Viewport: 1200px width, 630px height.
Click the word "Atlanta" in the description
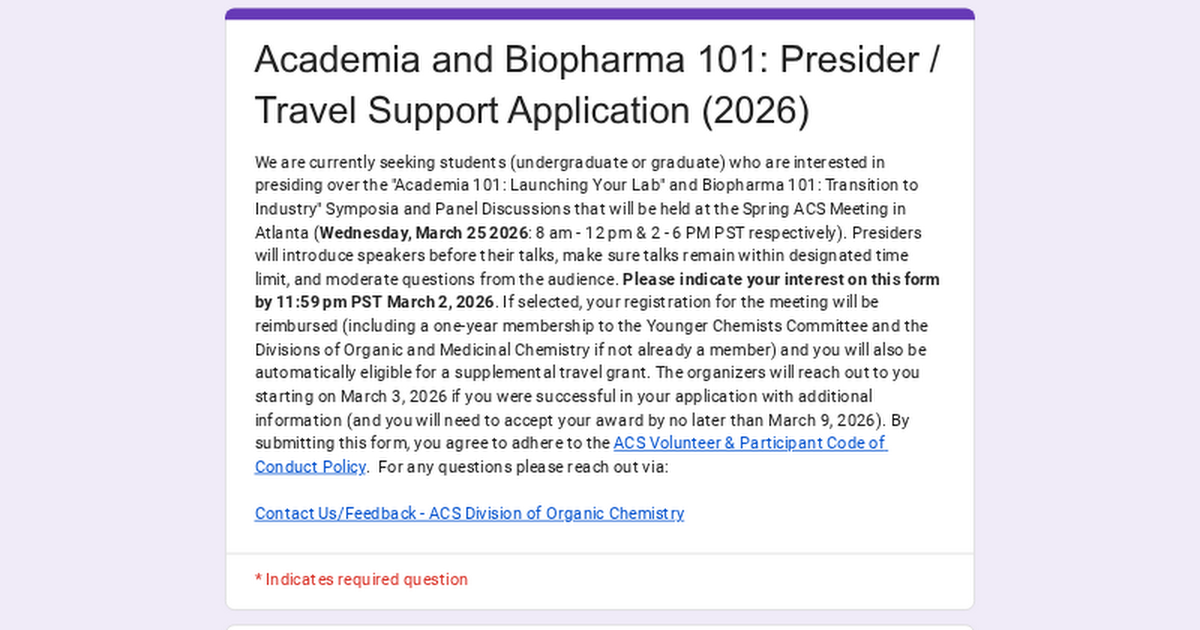point(282,233)
